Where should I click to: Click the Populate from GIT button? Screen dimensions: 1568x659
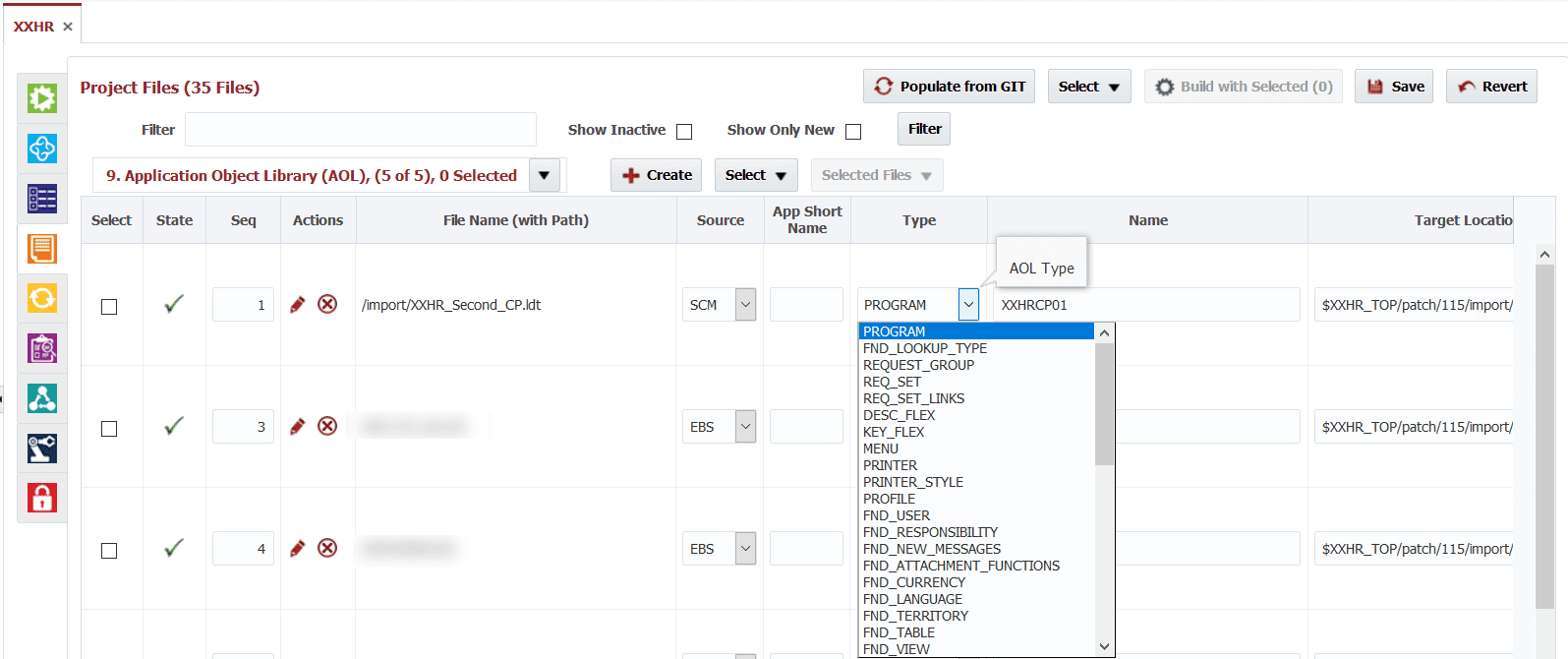click(950, 87)
